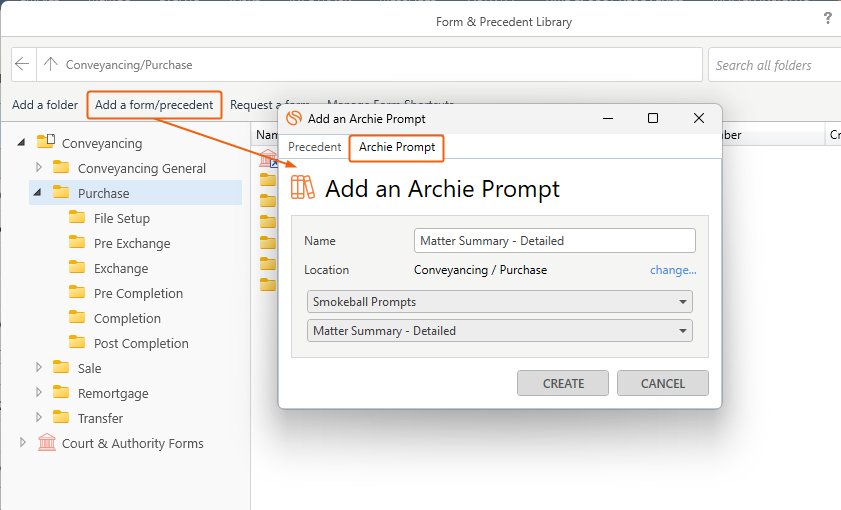
Task: Click the Search all folders box
Action: tap(774, 65)
